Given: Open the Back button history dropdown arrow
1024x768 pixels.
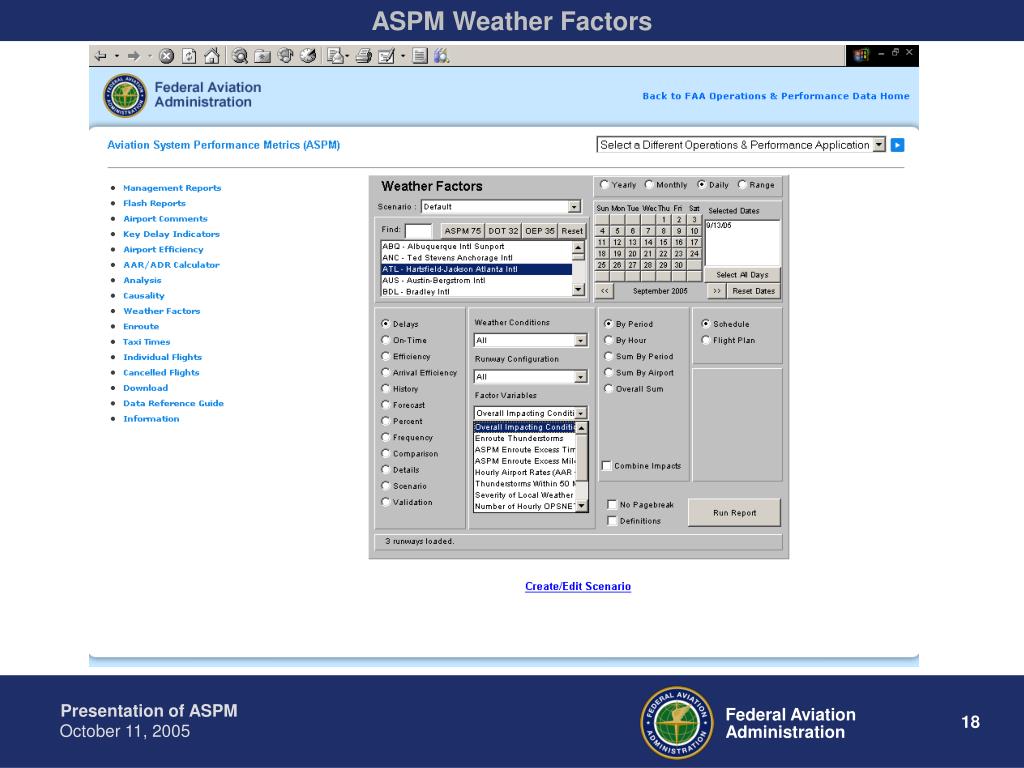Looking at the screenshot, I should (117, 56).
